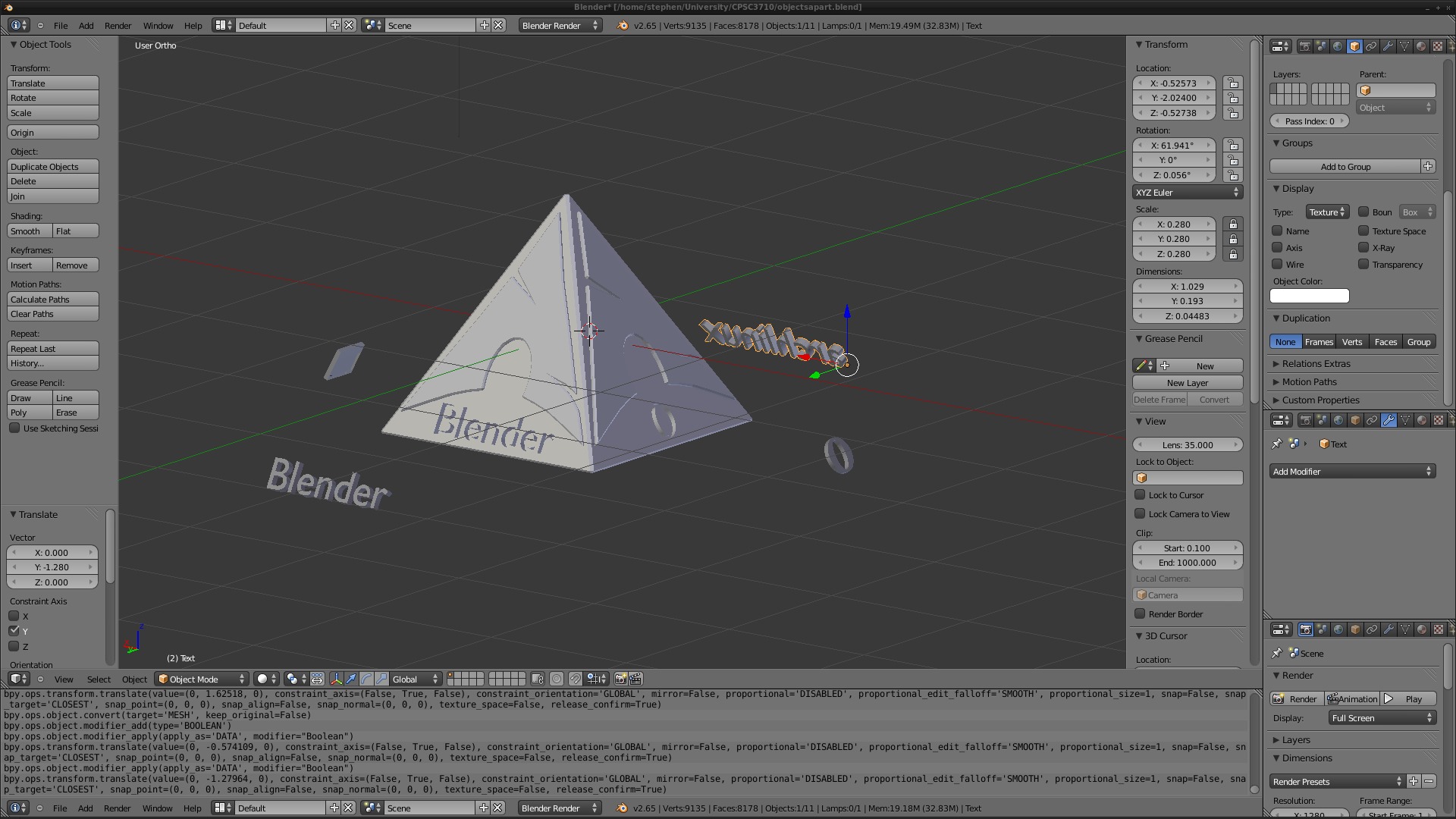Click lock icon beside Scale X field
Viewport: 1456px width, 819px height.
click(1233, 224)
